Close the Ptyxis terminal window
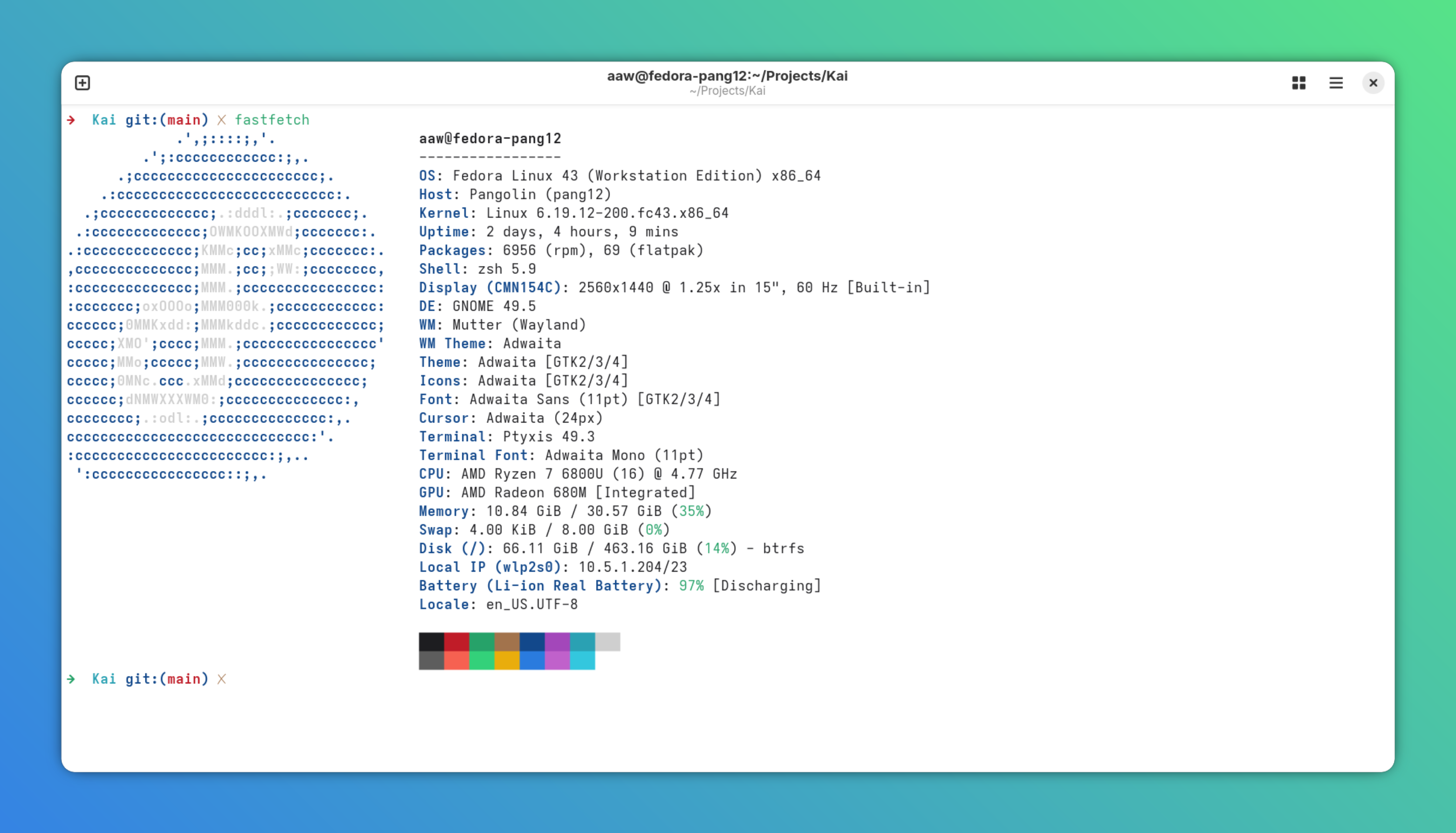The width and height of the screenshot is (1456, 833). click(1373, 83)
